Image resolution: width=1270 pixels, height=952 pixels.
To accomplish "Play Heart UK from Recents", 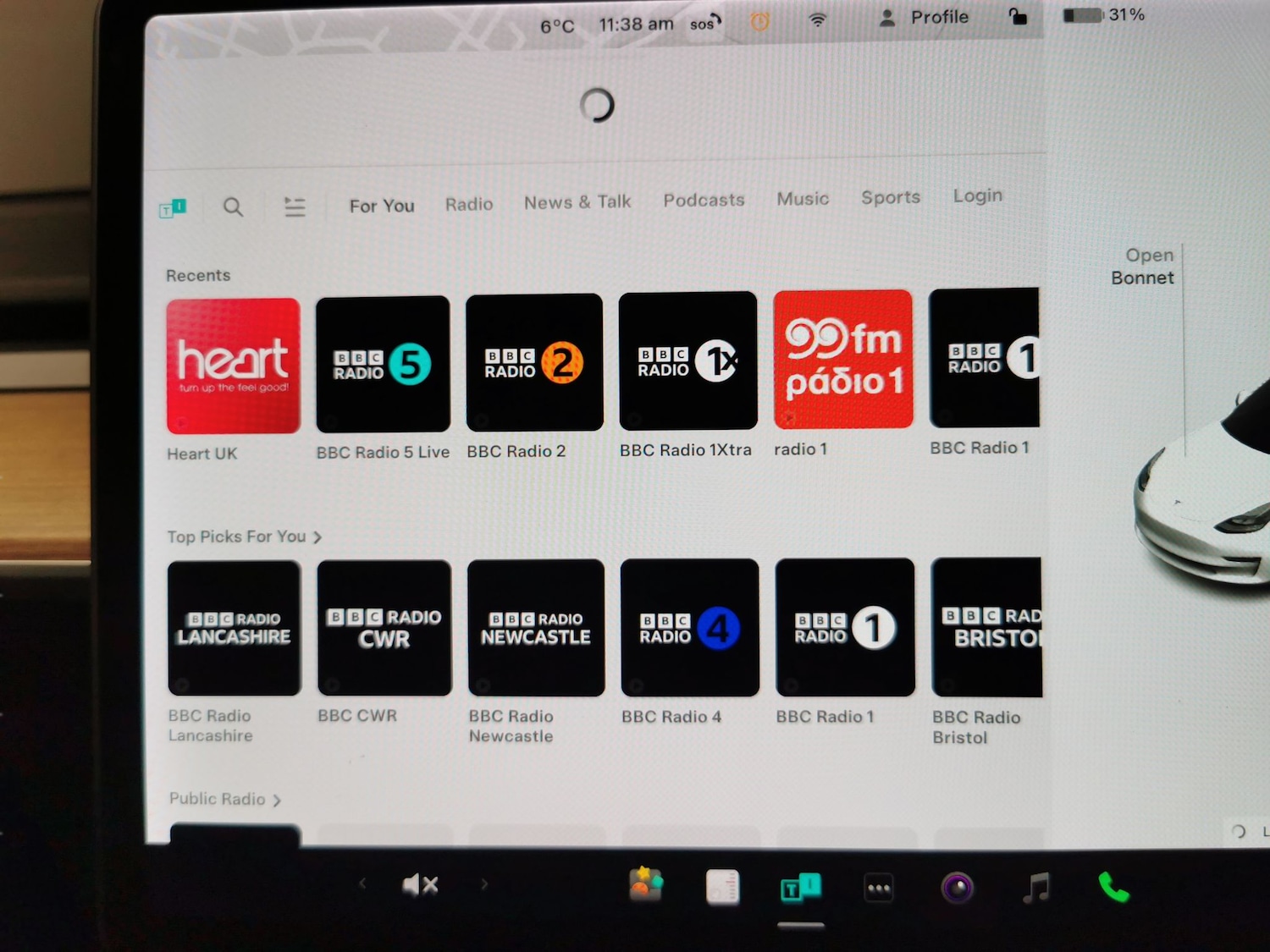I will click(233, 366).
